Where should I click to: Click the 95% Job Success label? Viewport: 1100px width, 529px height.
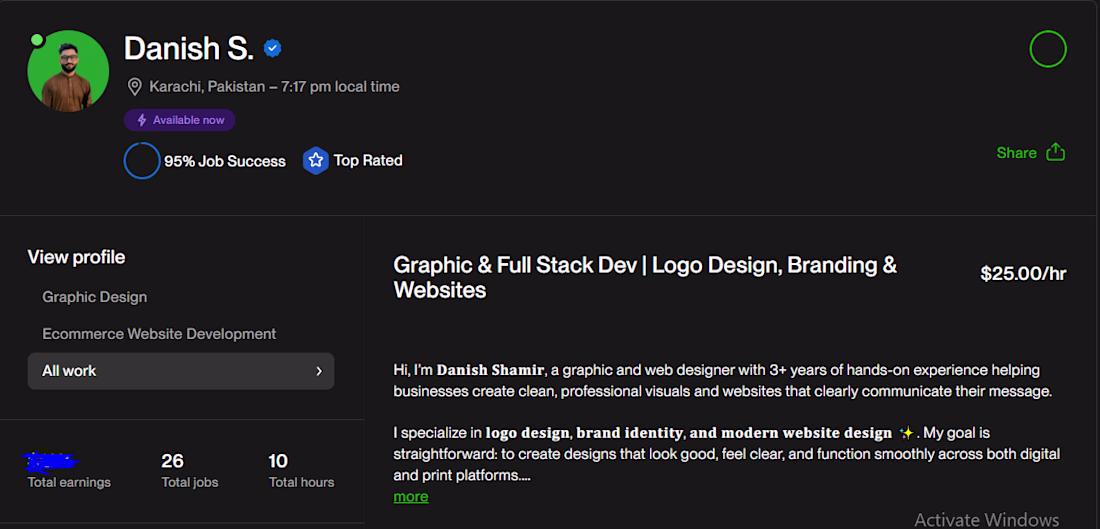pos(225,161)
